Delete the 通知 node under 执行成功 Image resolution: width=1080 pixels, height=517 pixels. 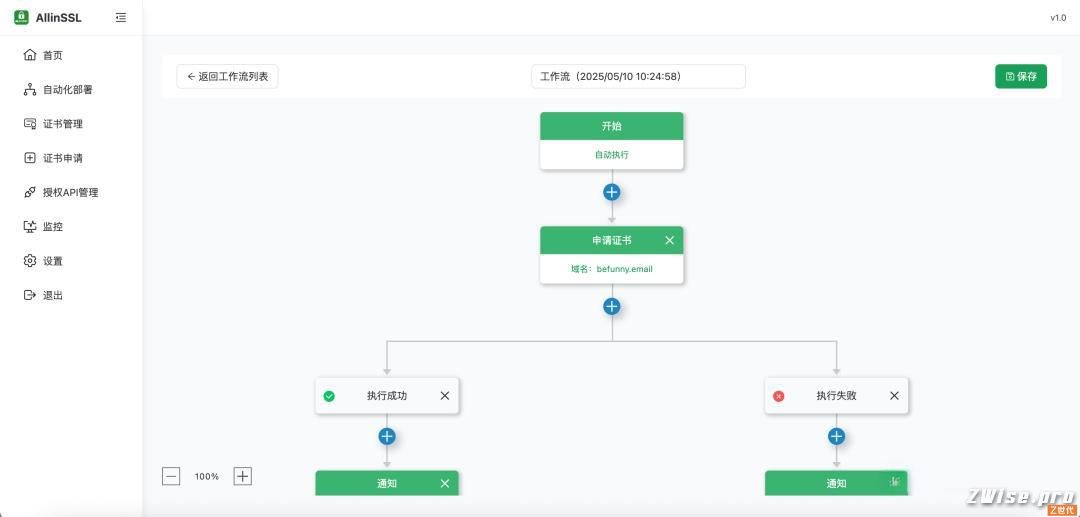[x=445, y=483]
